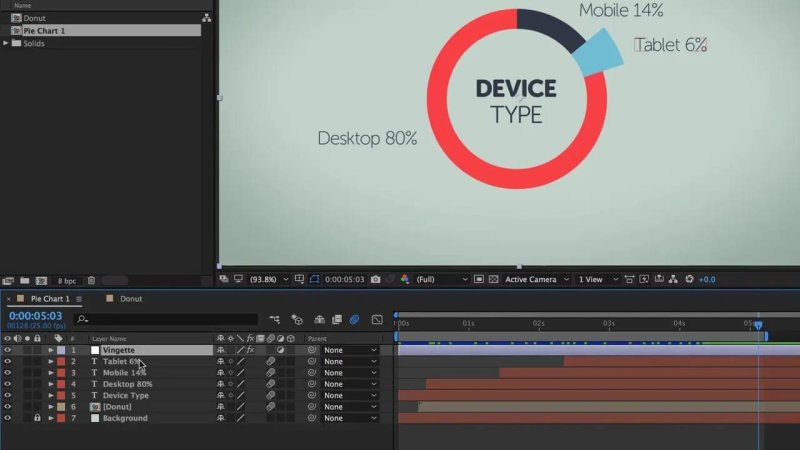Click the Reset Exposure icon

click(689, 279)
